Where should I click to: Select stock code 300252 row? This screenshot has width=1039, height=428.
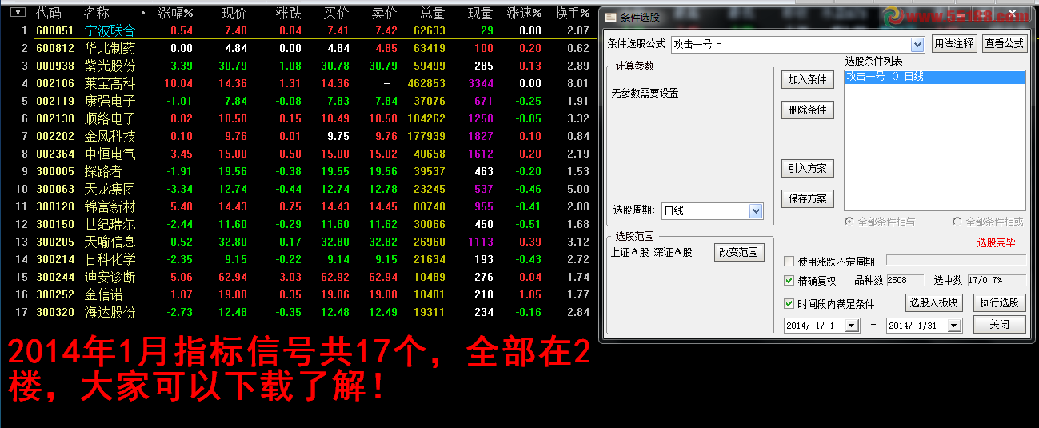coord(56,295)
